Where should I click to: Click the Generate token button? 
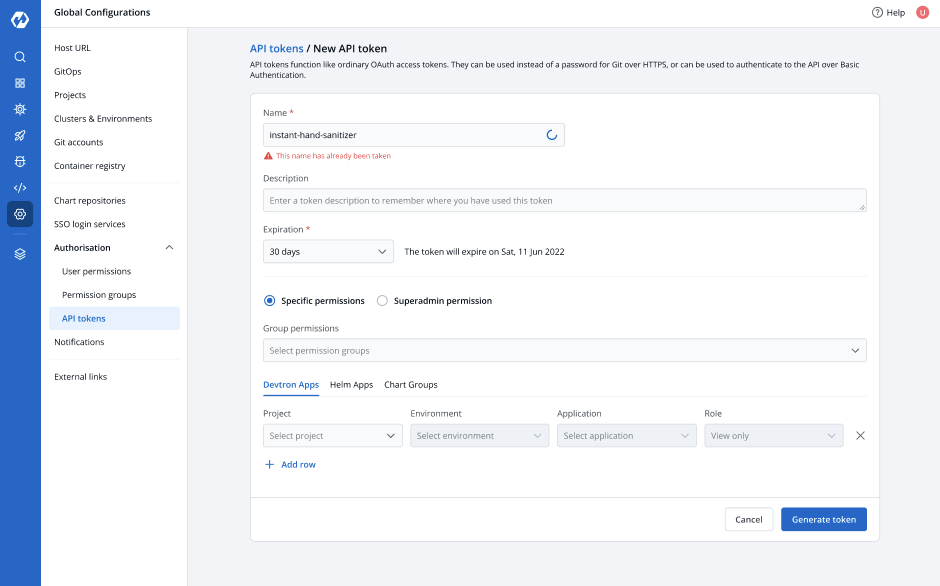tap(823, 520)
